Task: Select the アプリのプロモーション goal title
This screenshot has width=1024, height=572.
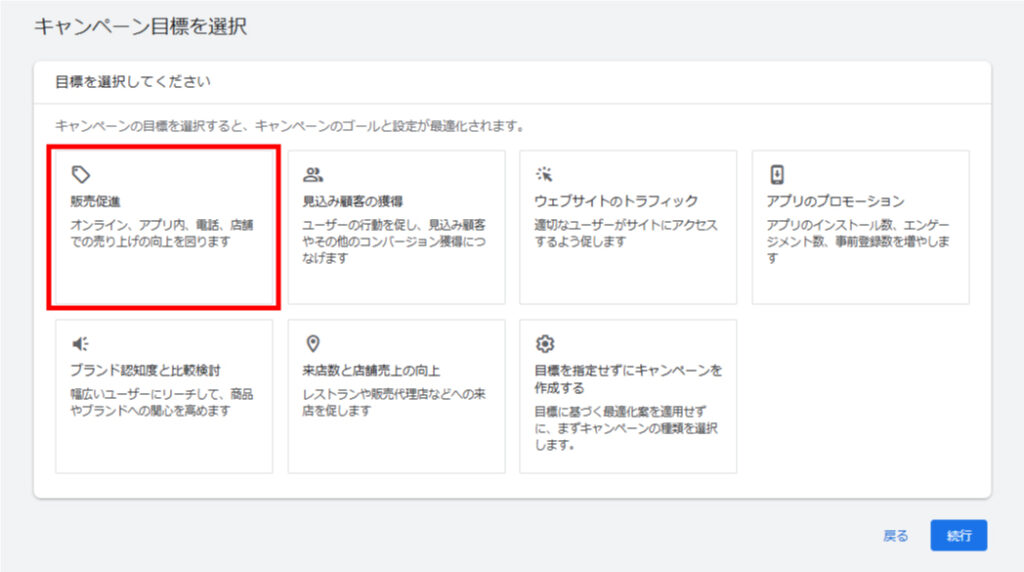Action: 835,201
